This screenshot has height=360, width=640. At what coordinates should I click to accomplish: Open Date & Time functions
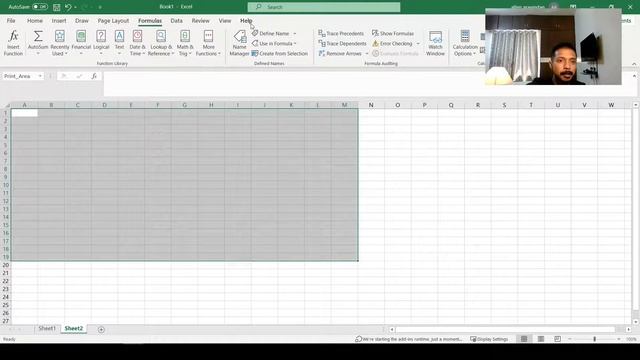137,43
